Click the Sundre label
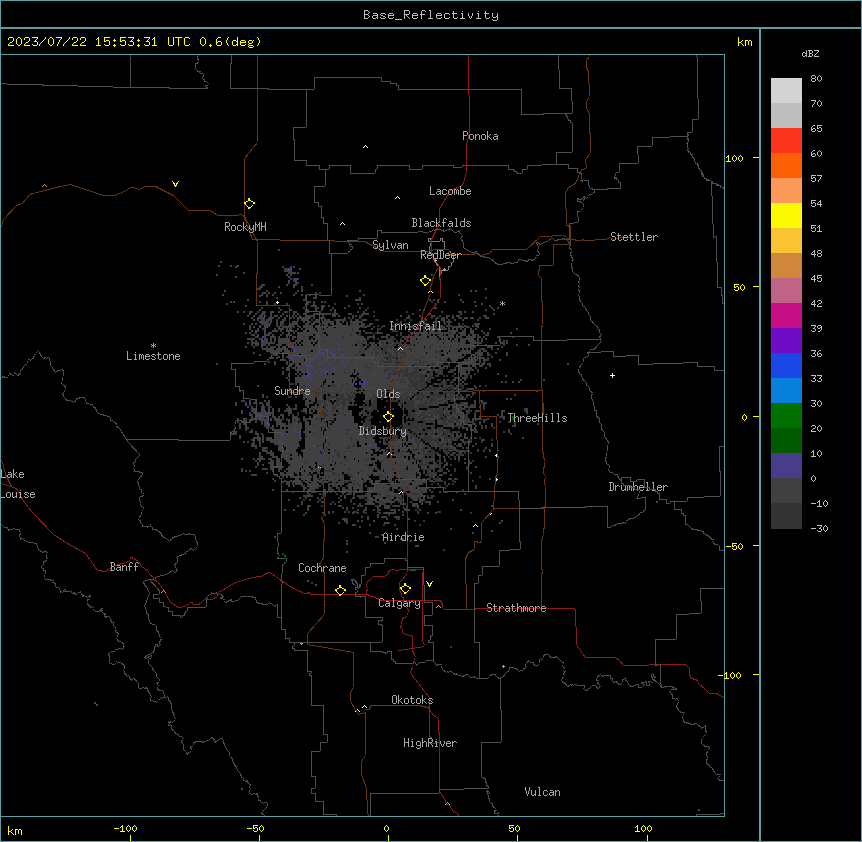Screen dimensions: 862x842 pos(292,391)
